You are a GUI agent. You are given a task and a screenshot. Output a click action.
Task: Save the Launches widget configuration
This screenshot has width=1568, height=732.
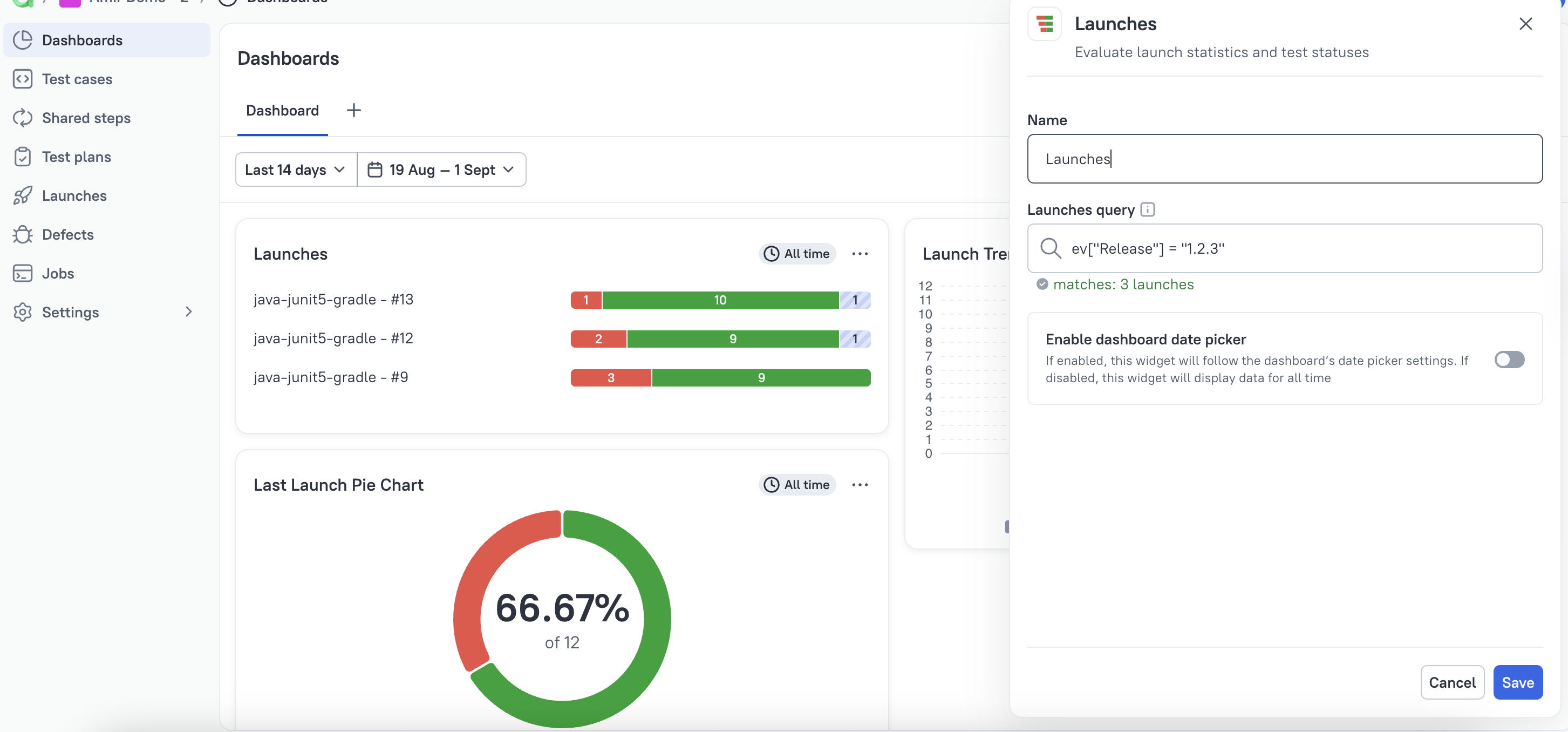(1518, 682)
